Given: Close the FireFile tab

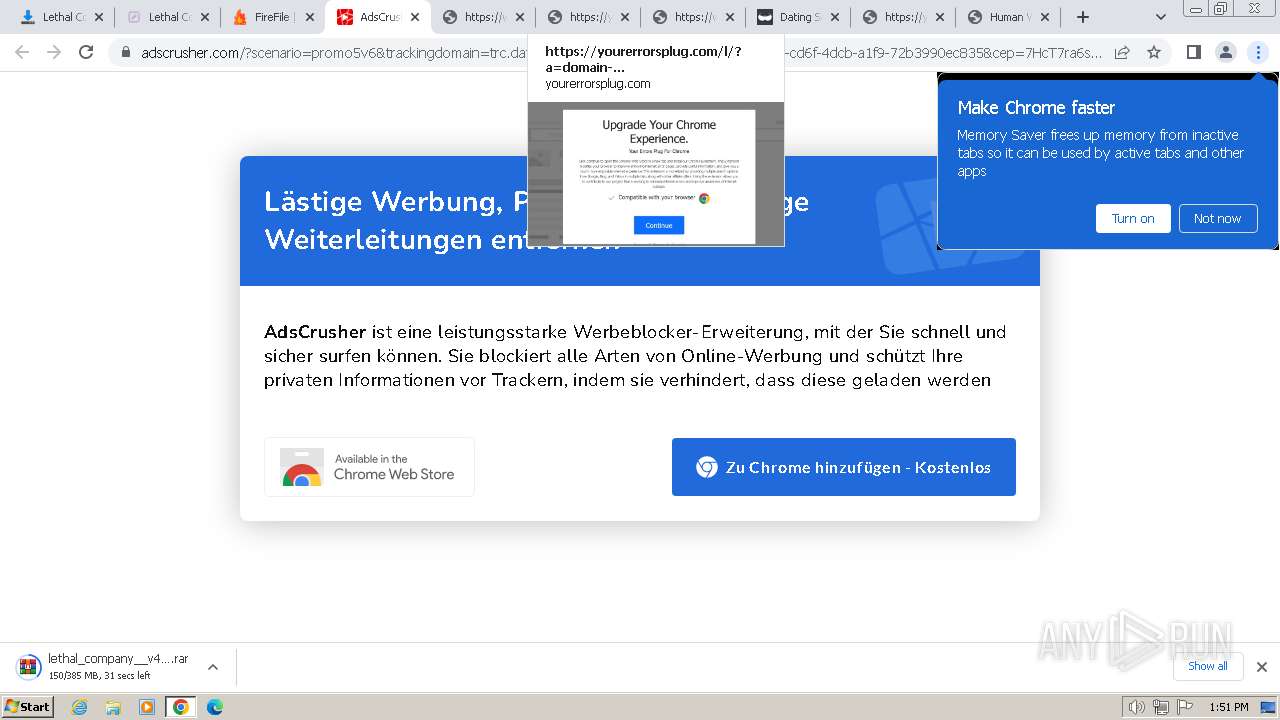Looking at the screenshot, I should tap(309, 17).
